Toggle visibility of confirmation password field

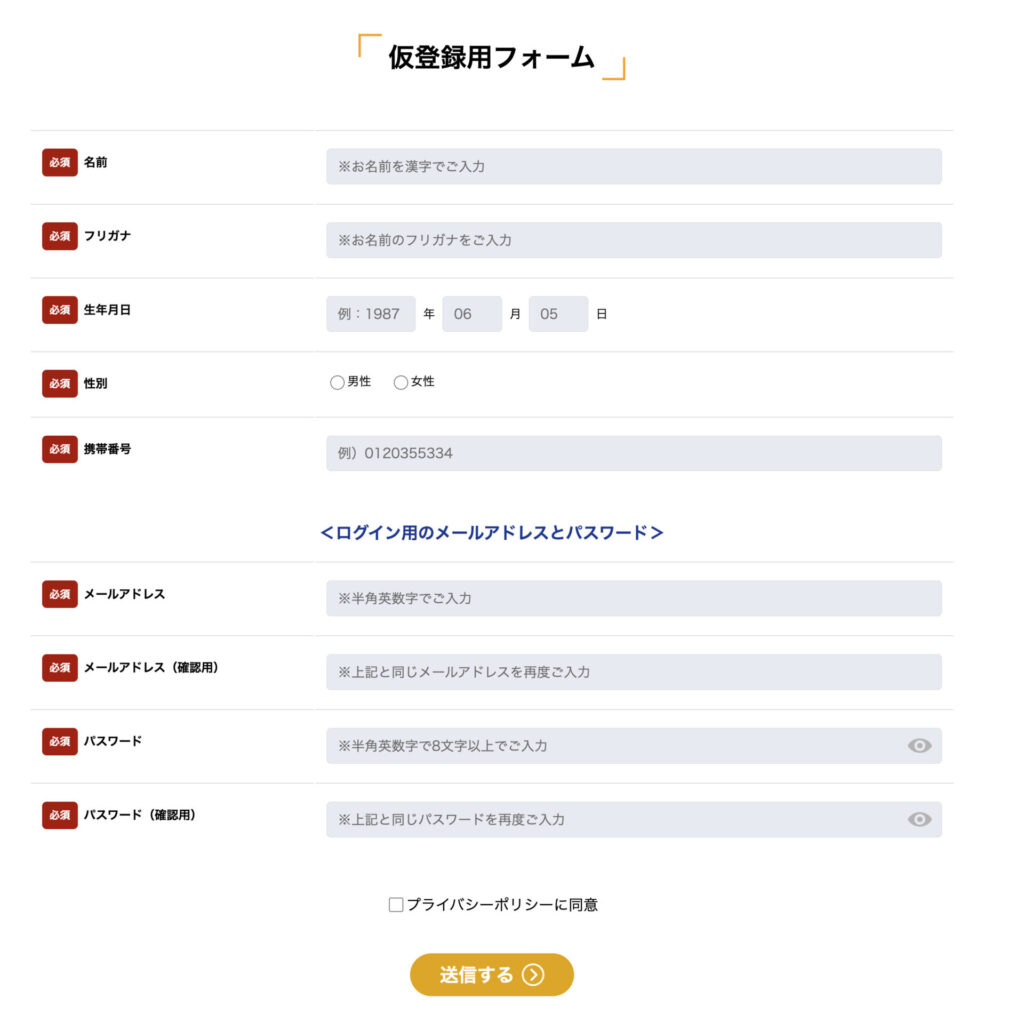click(x=919, y=820)
